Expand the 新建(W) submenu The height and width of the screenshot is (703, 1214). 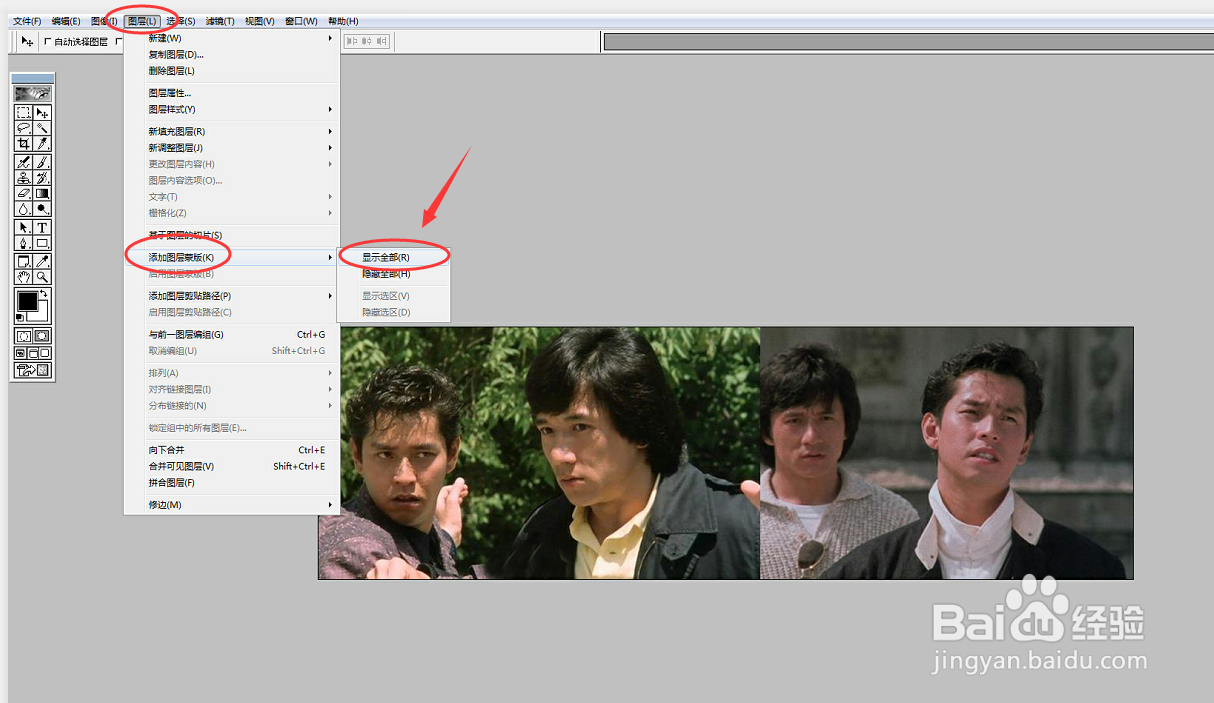(x=232, y=38)
